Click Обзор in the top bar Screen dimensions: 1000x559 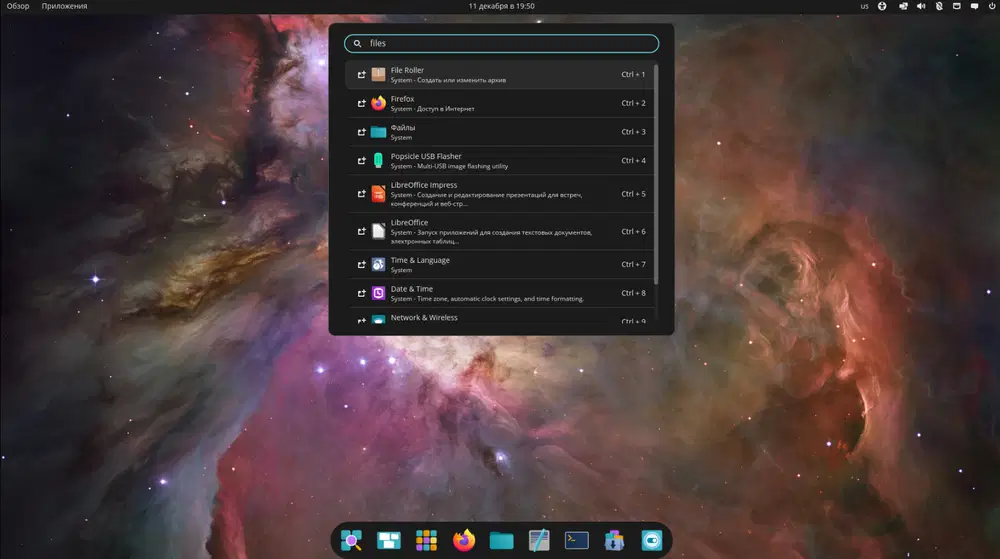click(18, 6)
